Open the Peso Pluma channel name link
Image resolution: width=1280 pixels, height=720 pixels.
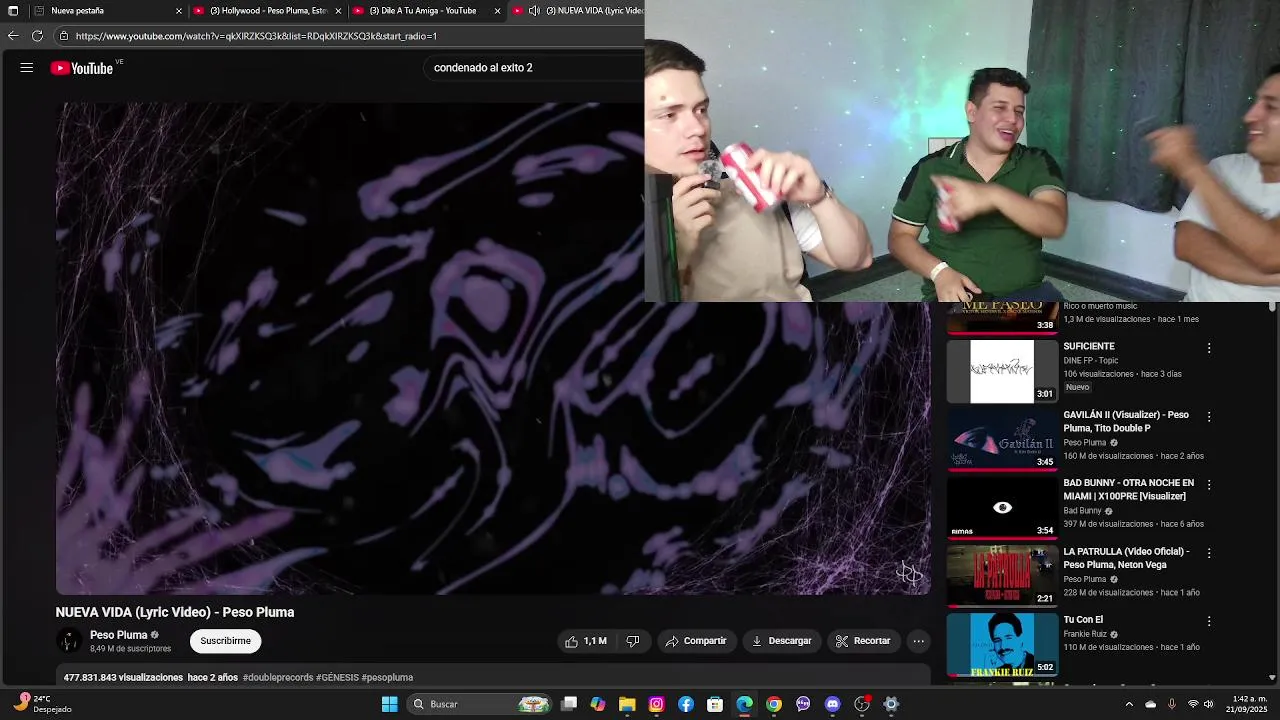point(118,635)
